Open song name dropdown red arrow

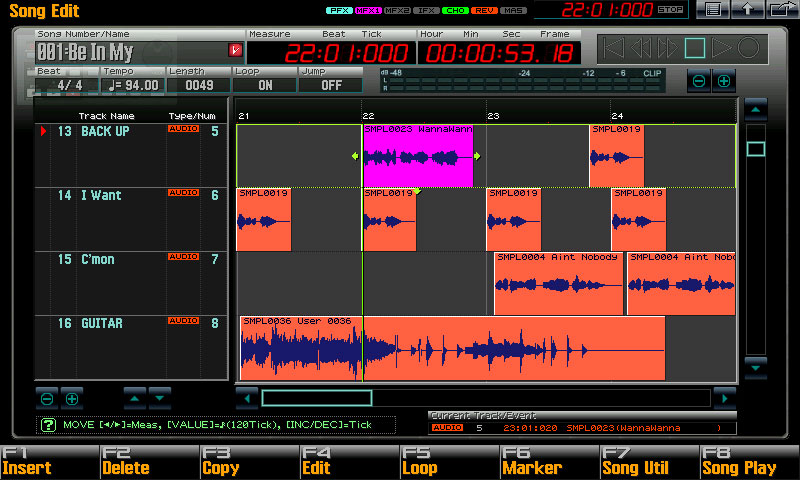(x=235, y=50)
